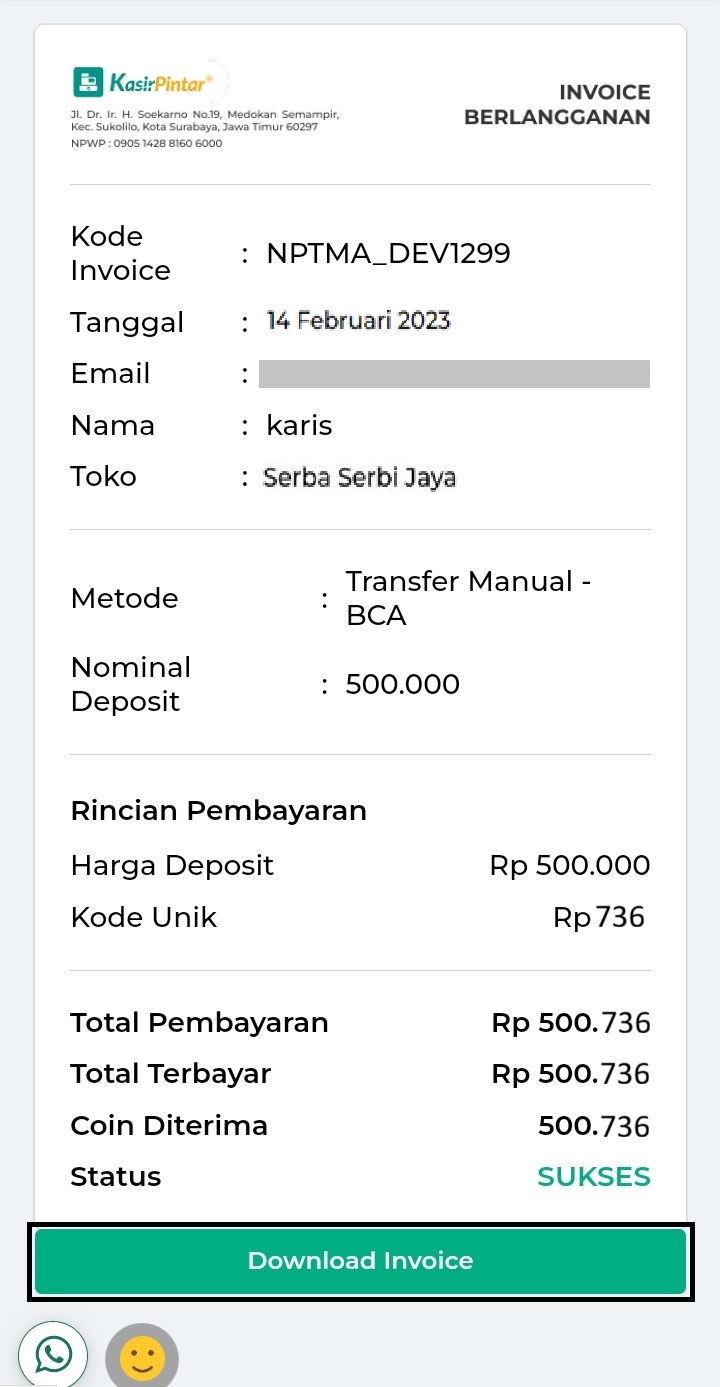Select invoice code NPTMA_DEV1299
Screen dimensions: 720x1387
pyautogui.click(x=388, y=253)
